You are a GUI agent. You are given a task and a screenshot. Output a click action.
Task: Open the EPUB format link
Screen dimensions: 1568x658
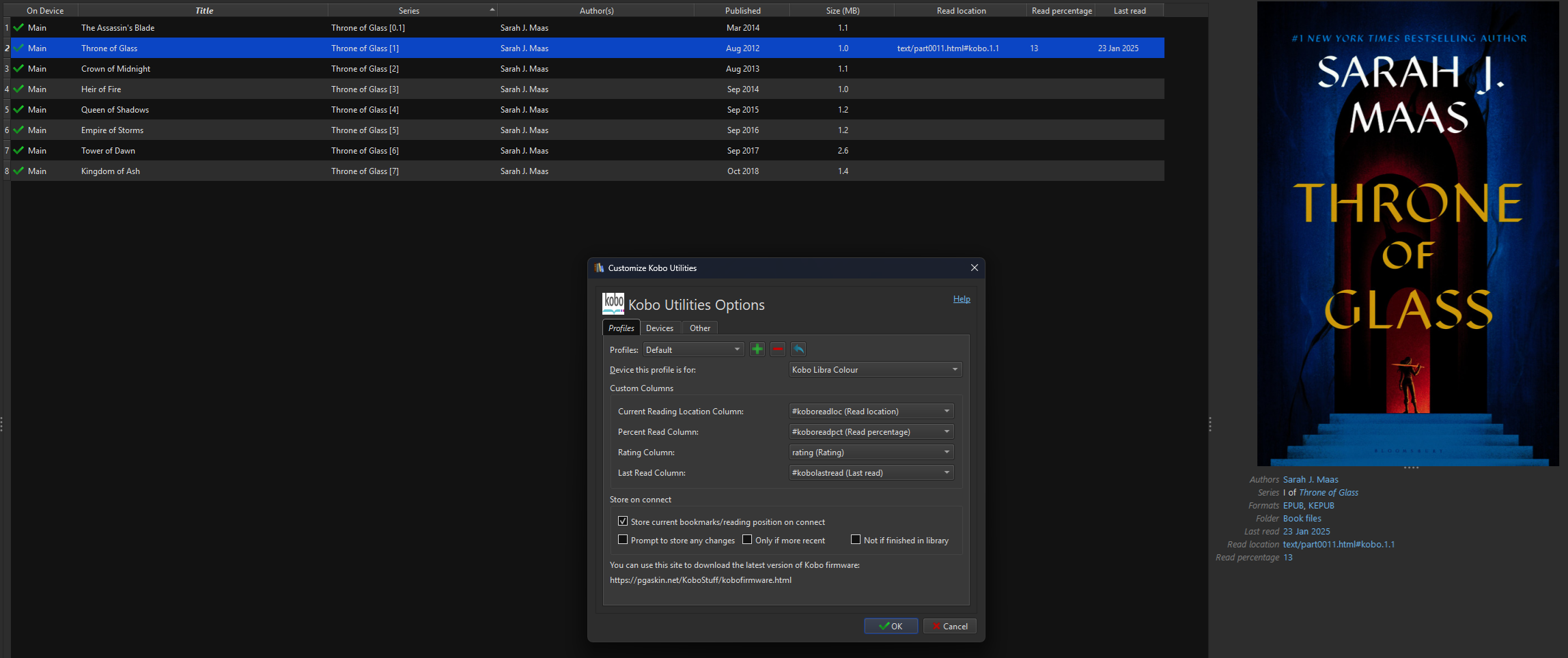1293,506
